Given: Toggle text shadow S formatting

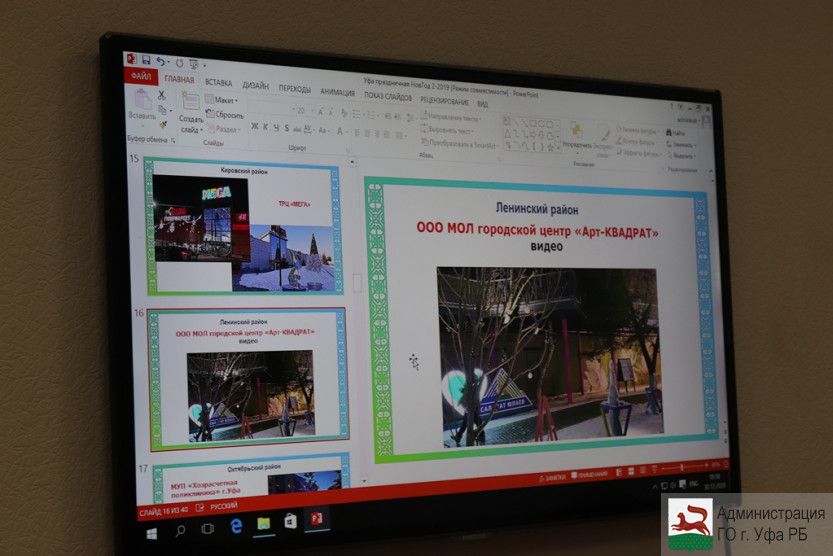Looking at the screenshot, I should [x=287, y=129].
